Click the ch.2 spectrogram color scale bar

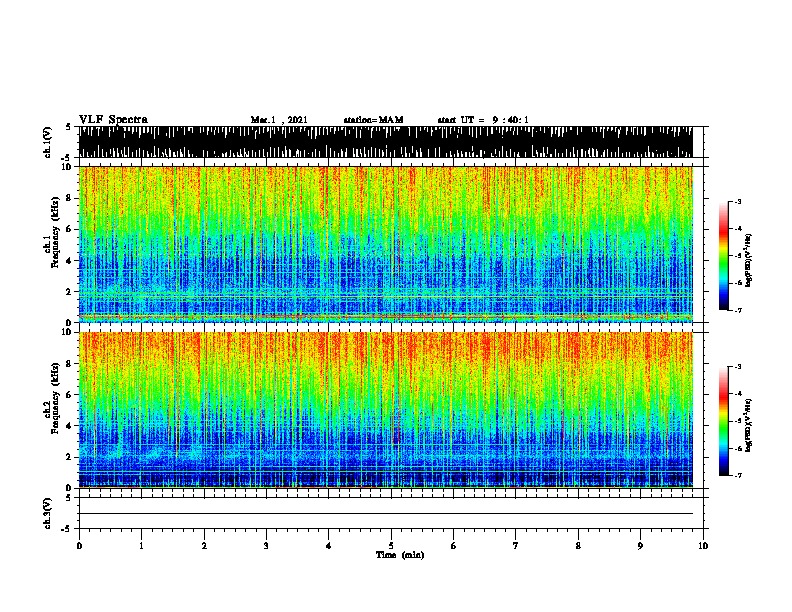click(x=724, y=421)
